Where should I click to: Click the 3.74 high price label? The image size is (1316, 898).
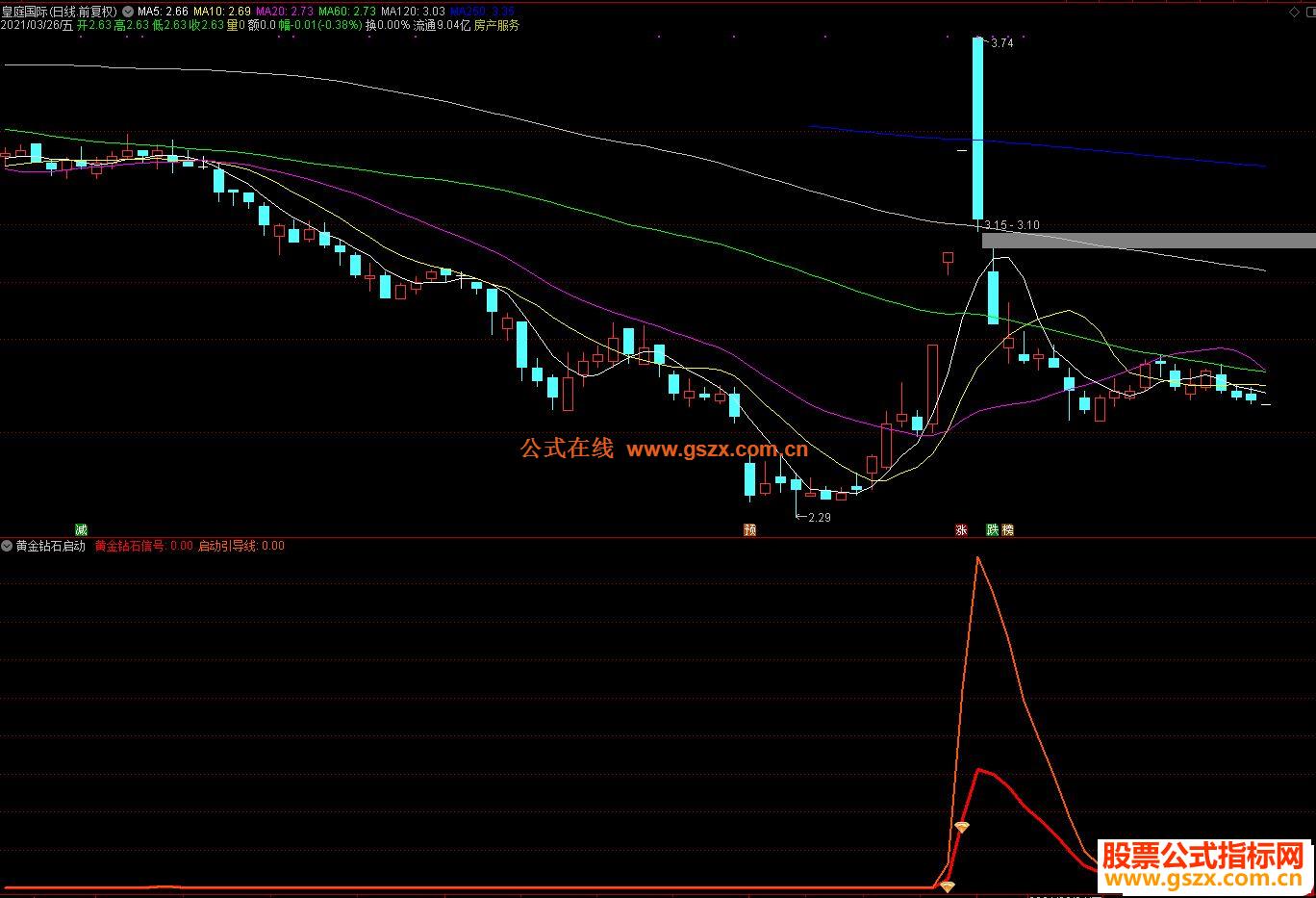point(1001,43)
